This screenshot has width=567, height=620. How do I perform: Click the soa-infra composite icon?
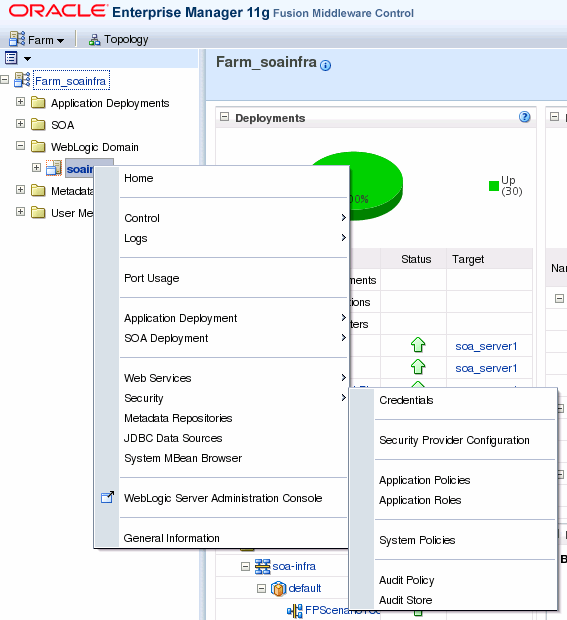point(262,566)
